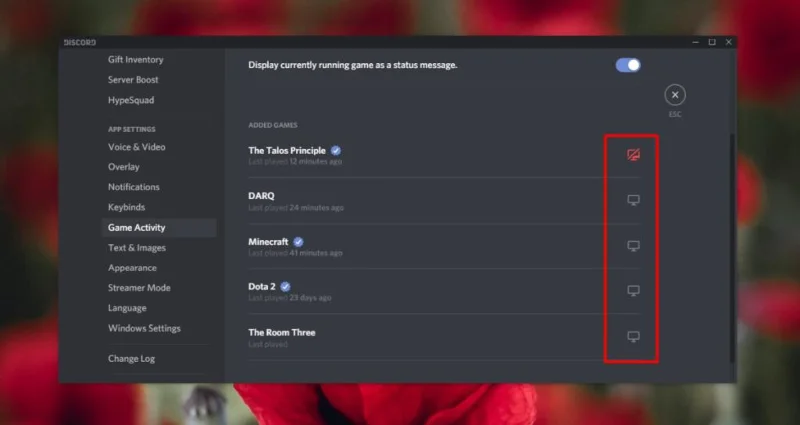
Task: Click the DISCORD title bar logo text
Action: pos(80,42)
